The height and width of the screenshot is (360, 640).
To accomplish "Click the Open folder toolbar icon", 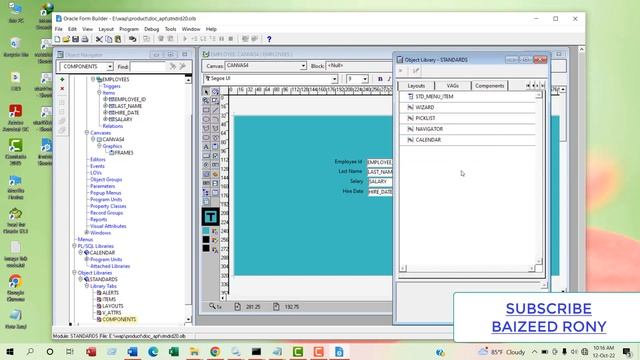I will 66,39.
